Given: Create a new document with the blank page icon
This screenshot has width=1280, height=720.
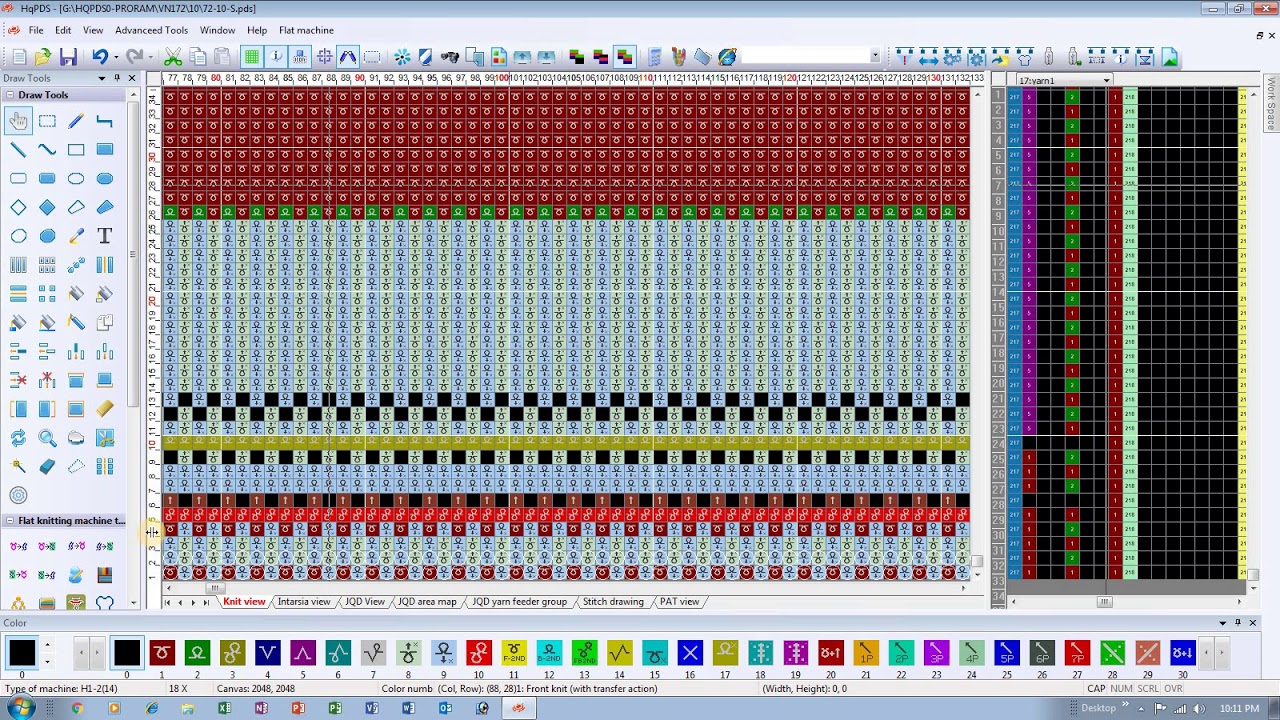Looking at the screenshot, I should (19, 57).
